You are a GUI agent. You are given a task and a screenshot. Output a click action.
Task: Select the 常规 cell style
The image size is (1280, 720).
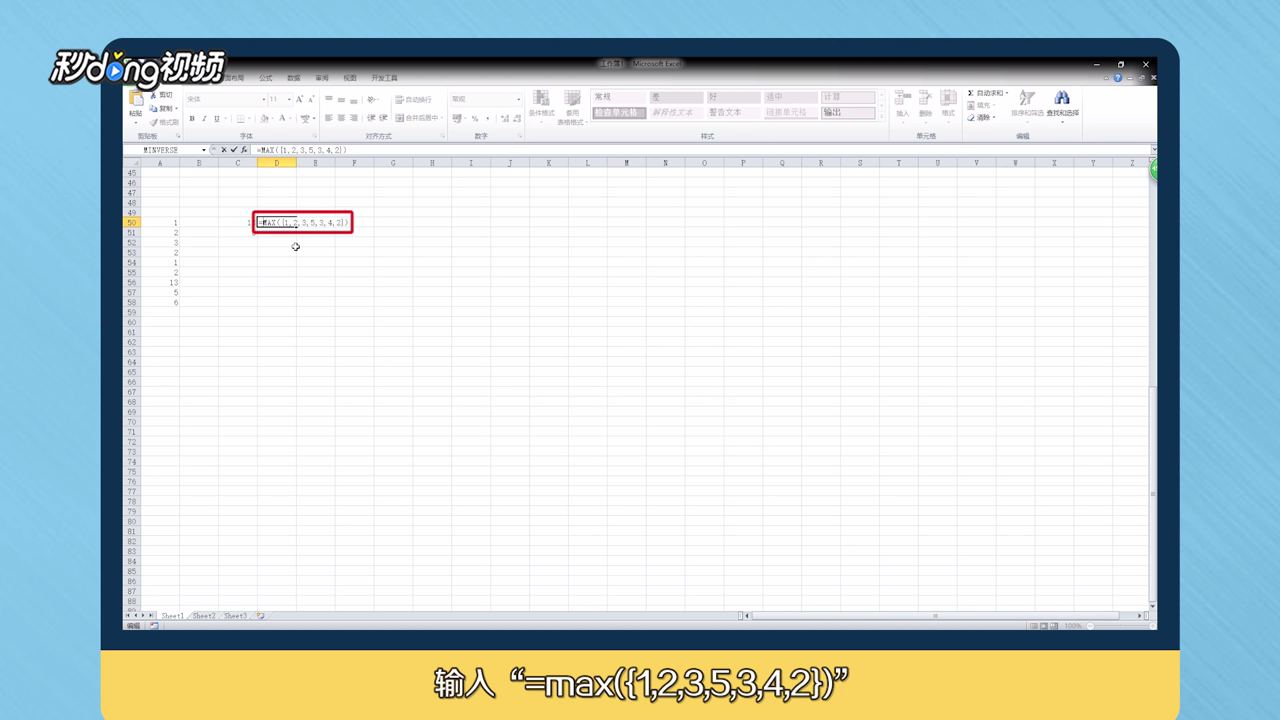point(619,97)
